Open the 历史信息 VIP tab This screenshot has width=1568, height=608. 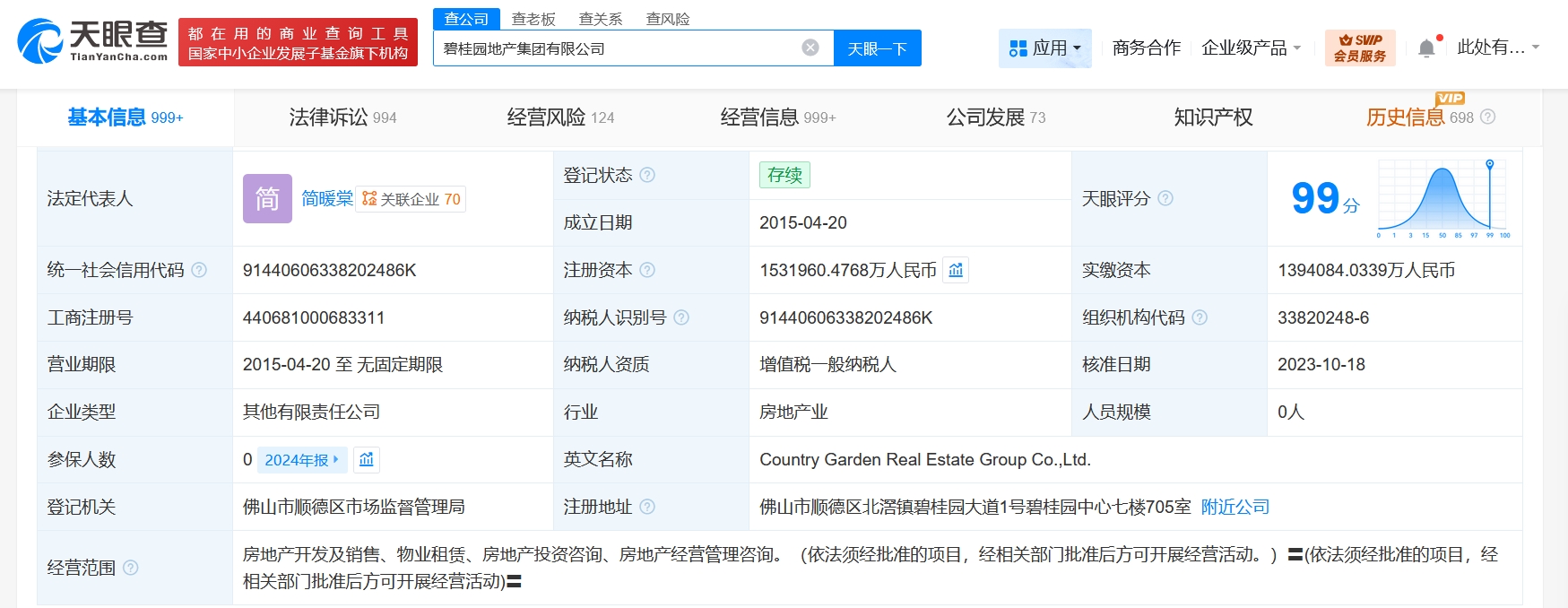click(x=1419, y=117)
